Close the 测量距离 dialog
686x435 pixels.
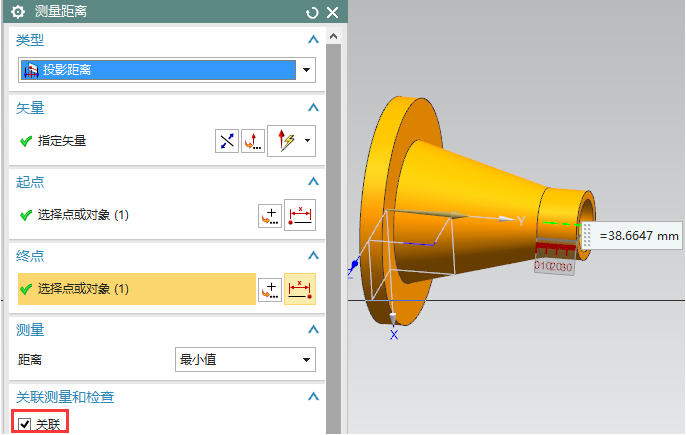tap(332, 12)
